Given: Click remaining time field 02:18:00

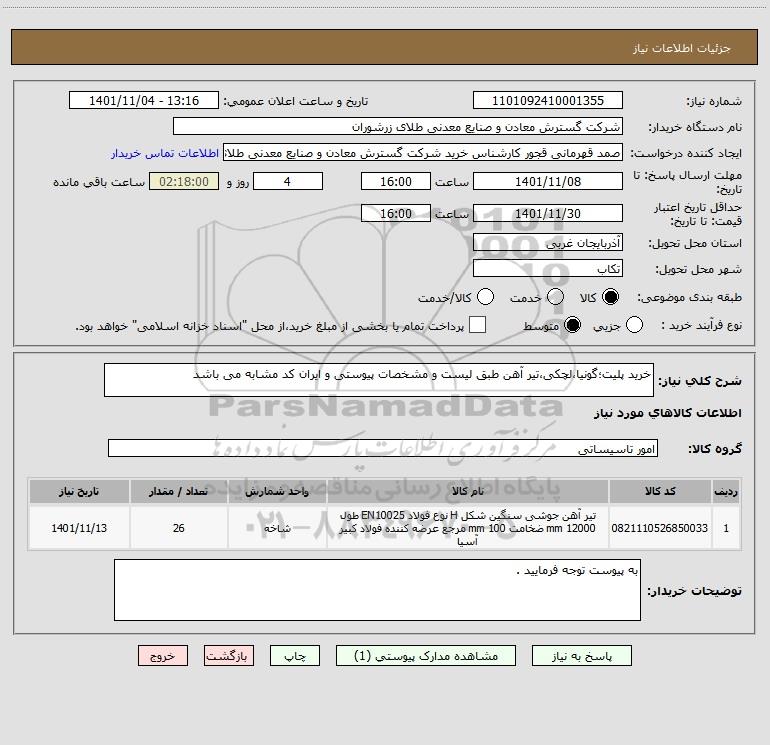Looking at the screenshot, I should 184,181.
